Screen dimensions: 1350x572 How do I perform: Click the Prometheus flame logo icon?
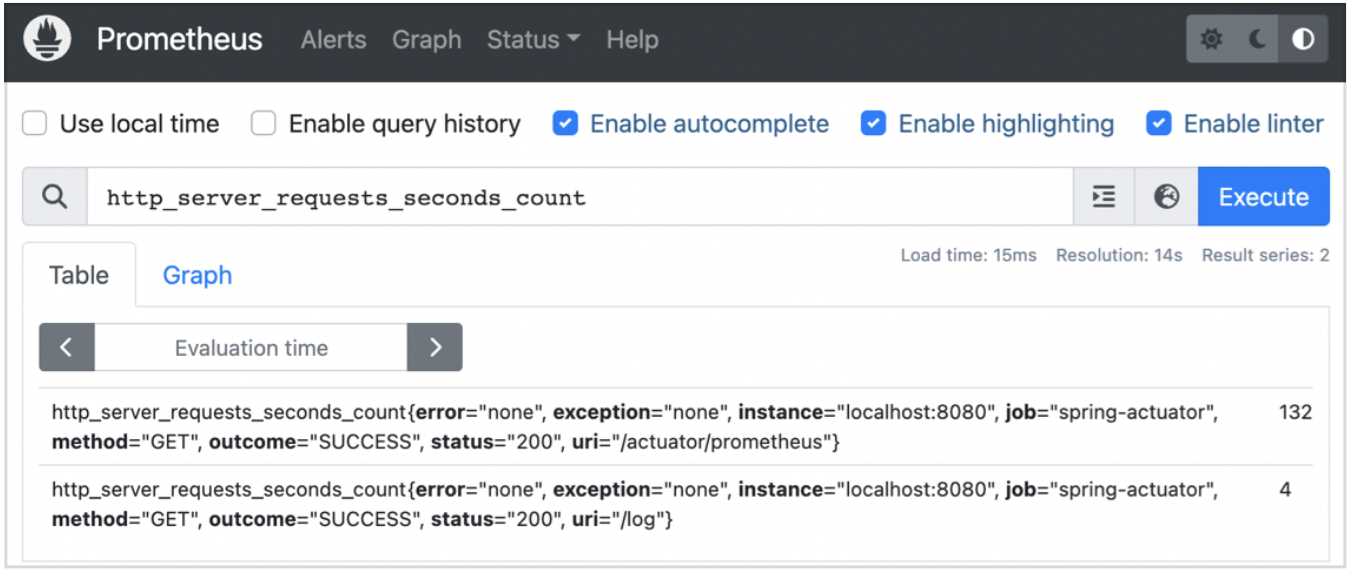click(47, 40)
